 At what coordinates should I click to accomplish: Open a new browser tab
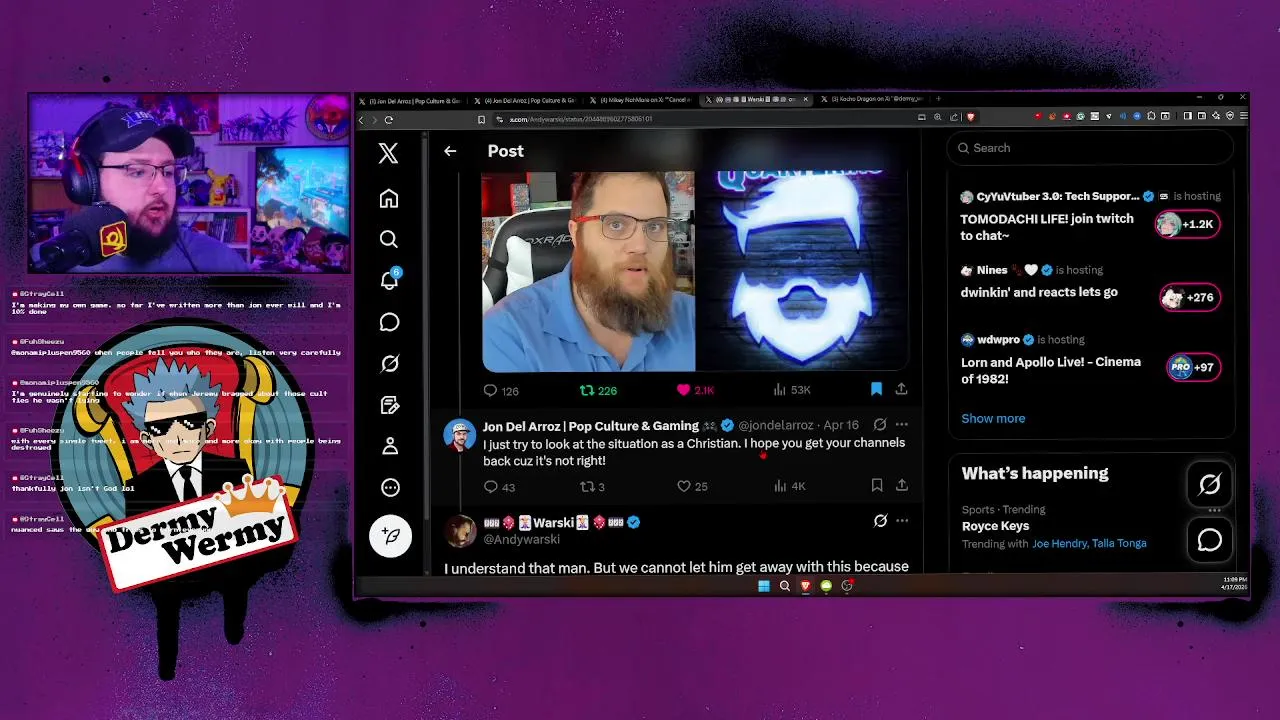coord(938,99)
